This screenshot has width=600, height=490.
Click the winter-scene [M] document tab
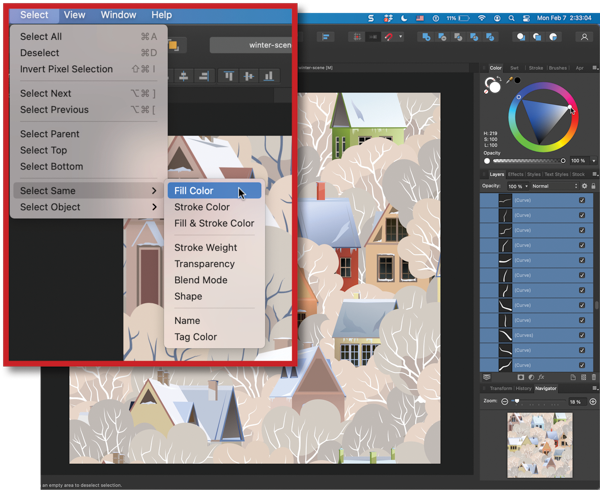click(x=315, y=68)
